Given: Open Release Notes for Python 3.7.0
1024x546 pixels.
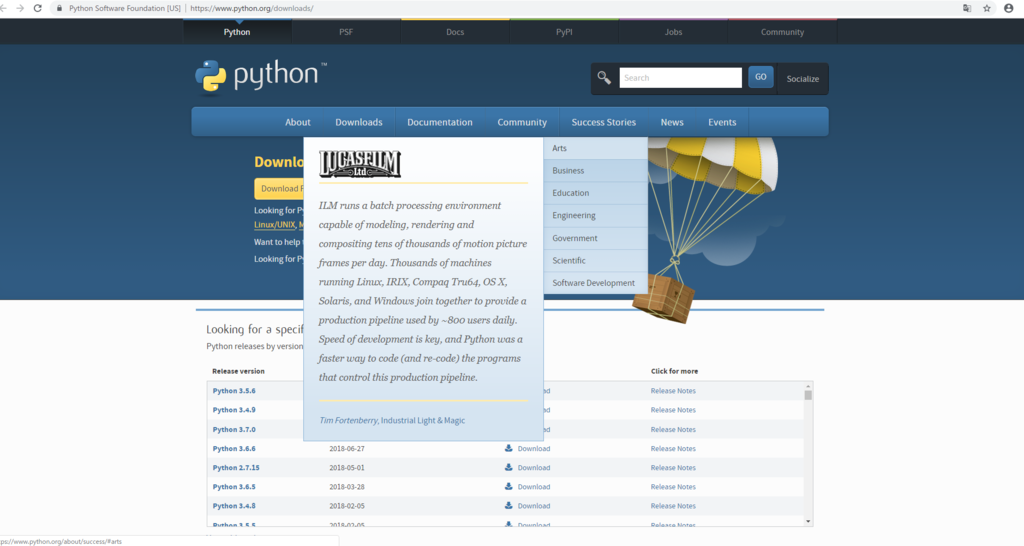Looking at the screenshot, I should tap(673, 429).
